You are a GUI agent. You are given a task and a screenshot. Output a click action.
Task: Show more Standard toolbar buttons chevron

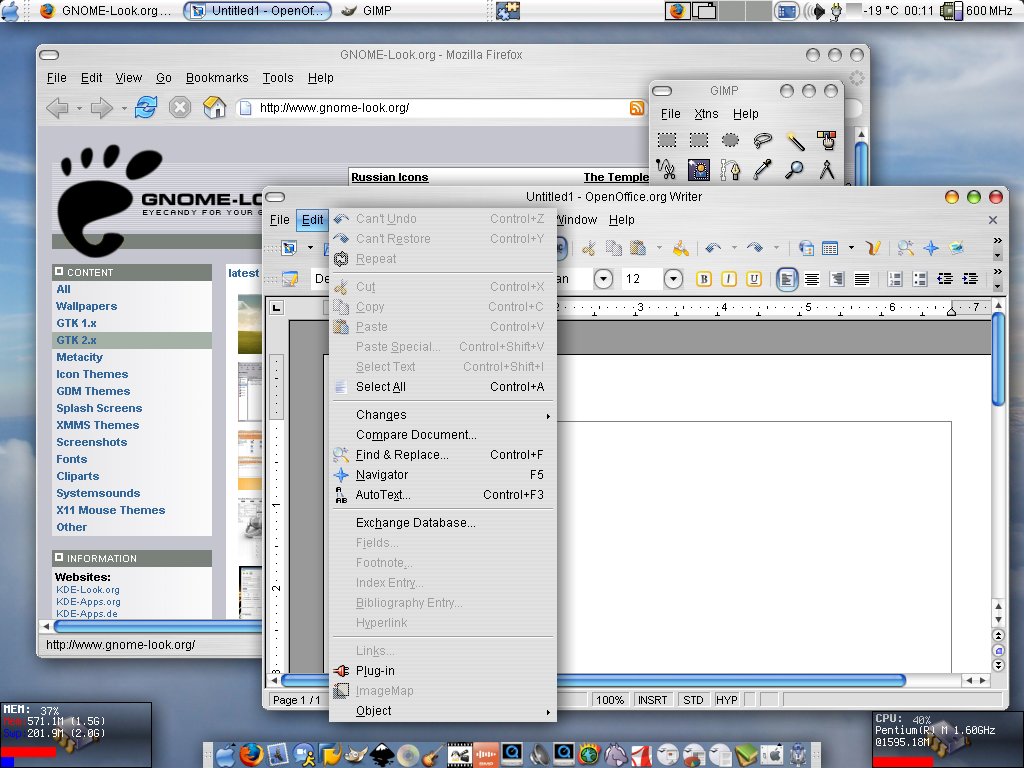click(997, 240)
